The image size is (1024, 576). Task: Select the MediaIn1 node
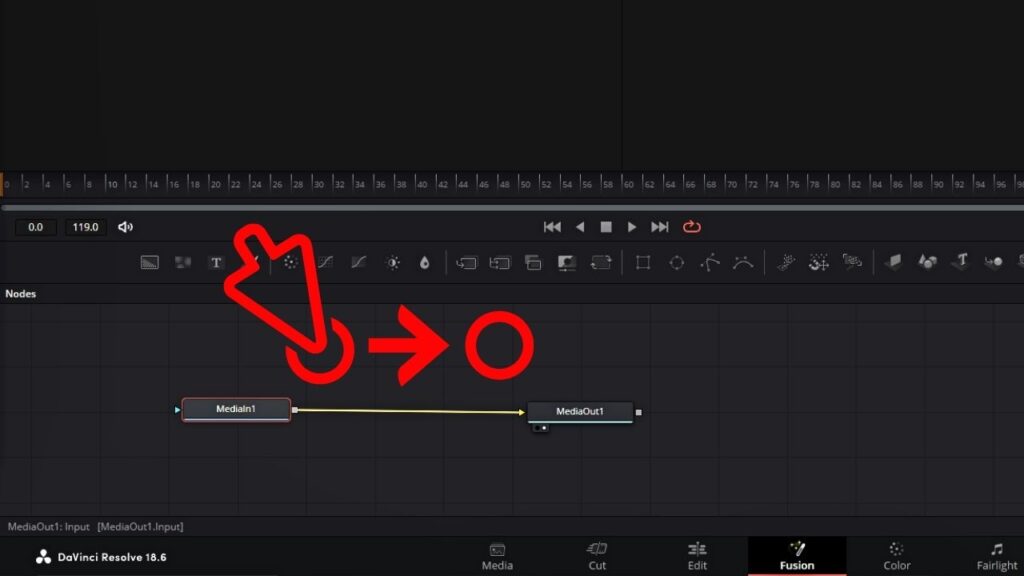point(235,409)
